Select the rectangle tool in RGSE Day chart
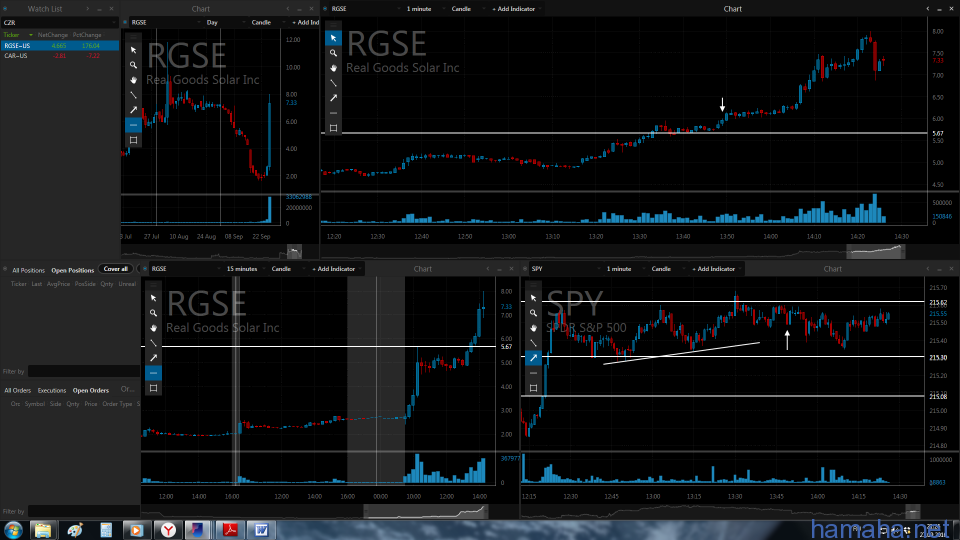Image resolution: width=960 pixels, height=540 pixels. coord(133,140)
